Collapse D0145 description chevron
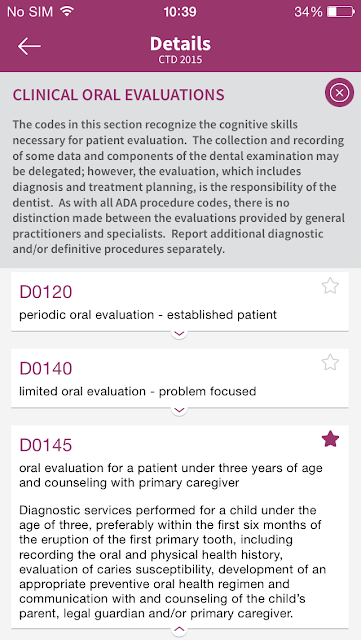The height and width of the screenshot is (640, 361). (180, 630)
